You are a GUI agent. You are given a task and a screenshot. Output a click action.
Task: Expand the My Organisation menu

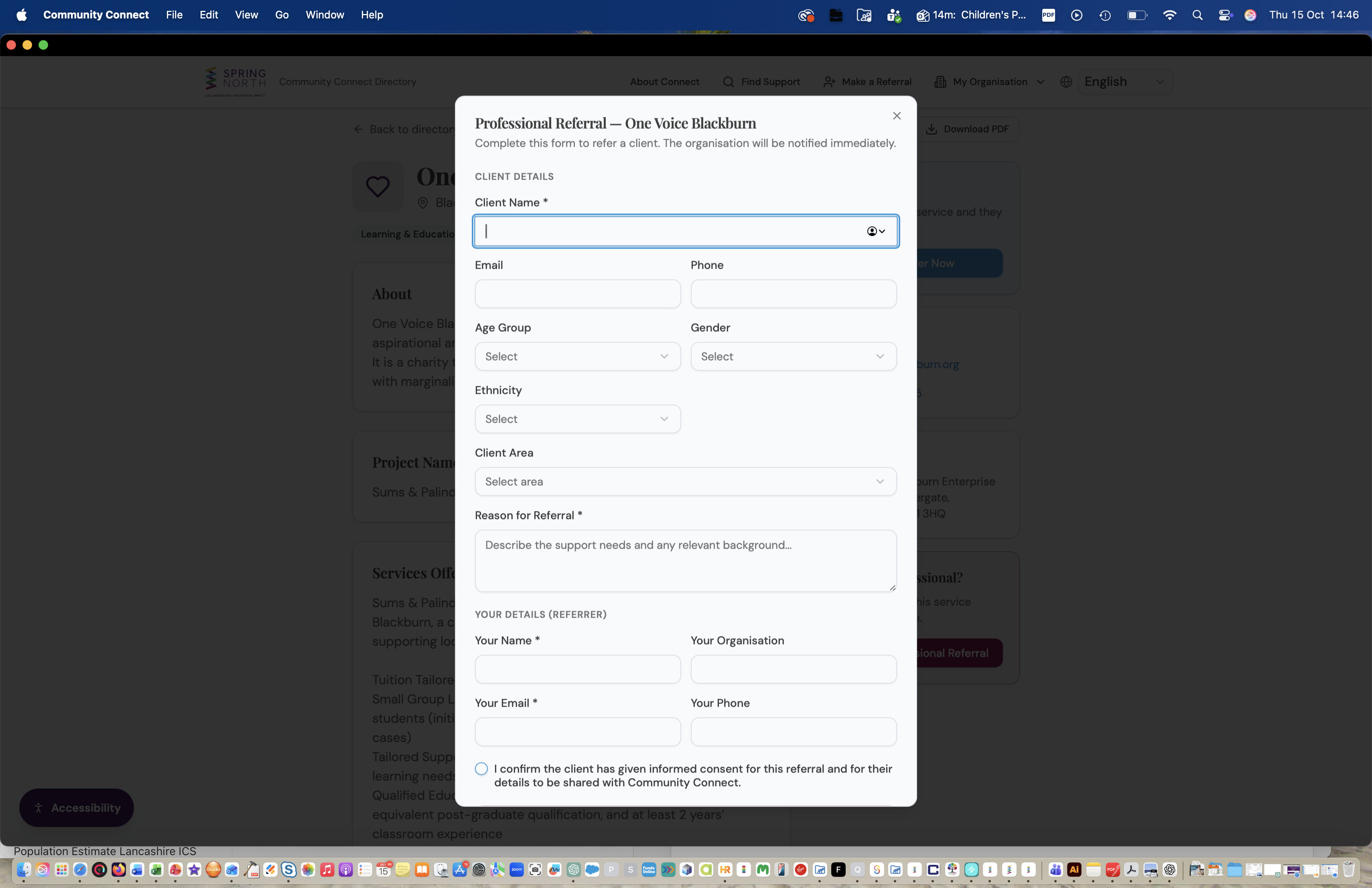[x=990, y=82]
